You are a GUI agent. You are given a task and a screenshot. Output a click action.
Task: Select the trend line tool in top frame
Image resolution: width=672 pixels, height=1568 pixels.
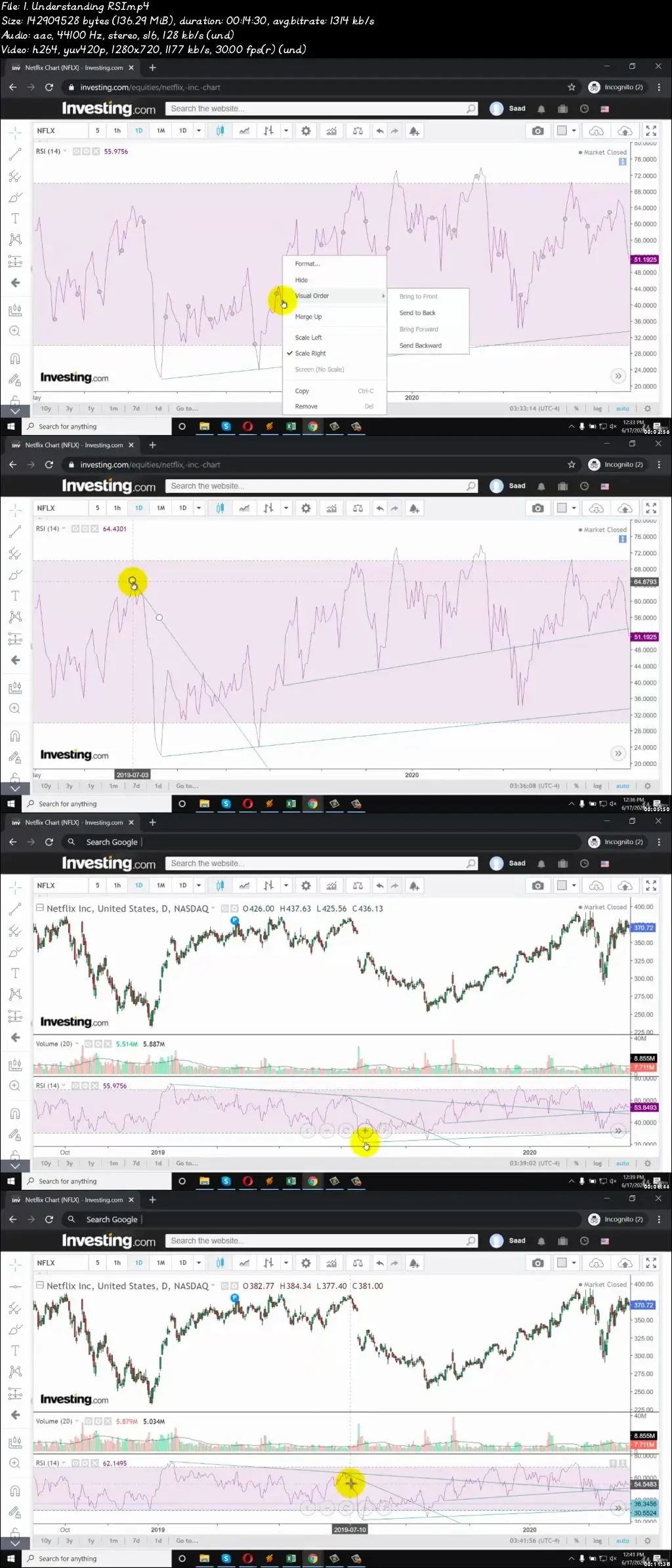click(15, 155)
